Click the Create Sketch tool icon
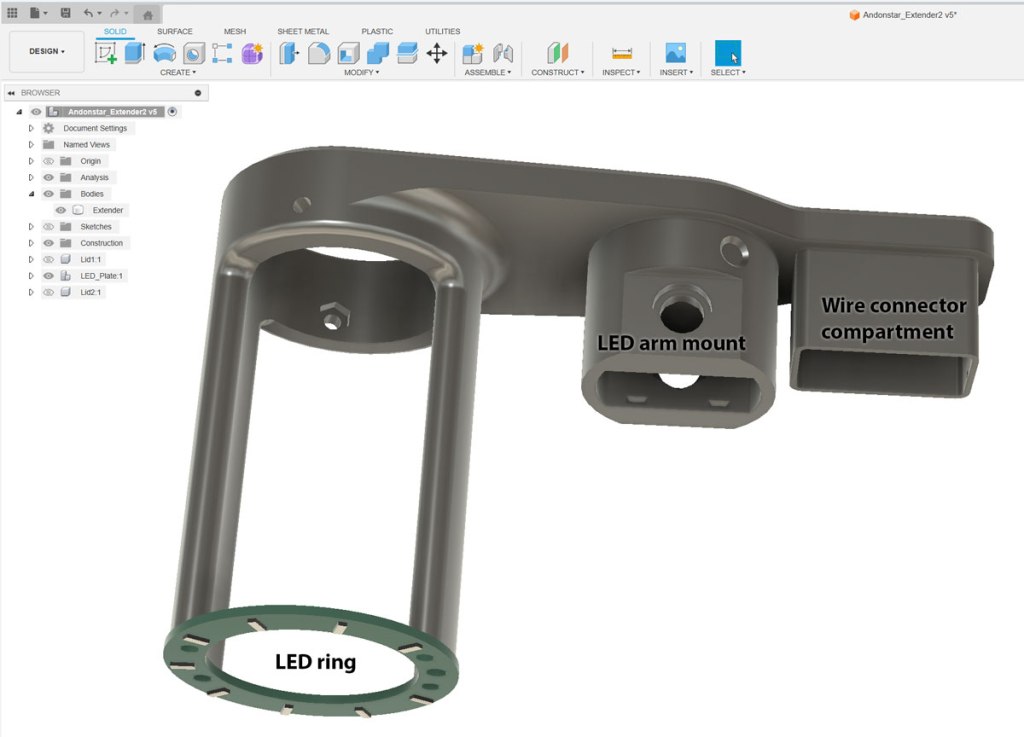Screen dimensions: 1024x737 [x=106, y=53]
